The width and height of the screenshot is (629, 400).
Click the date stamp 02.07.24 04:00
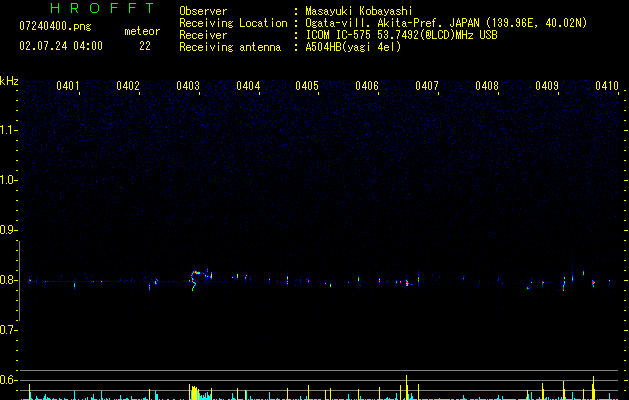[61, 46]
